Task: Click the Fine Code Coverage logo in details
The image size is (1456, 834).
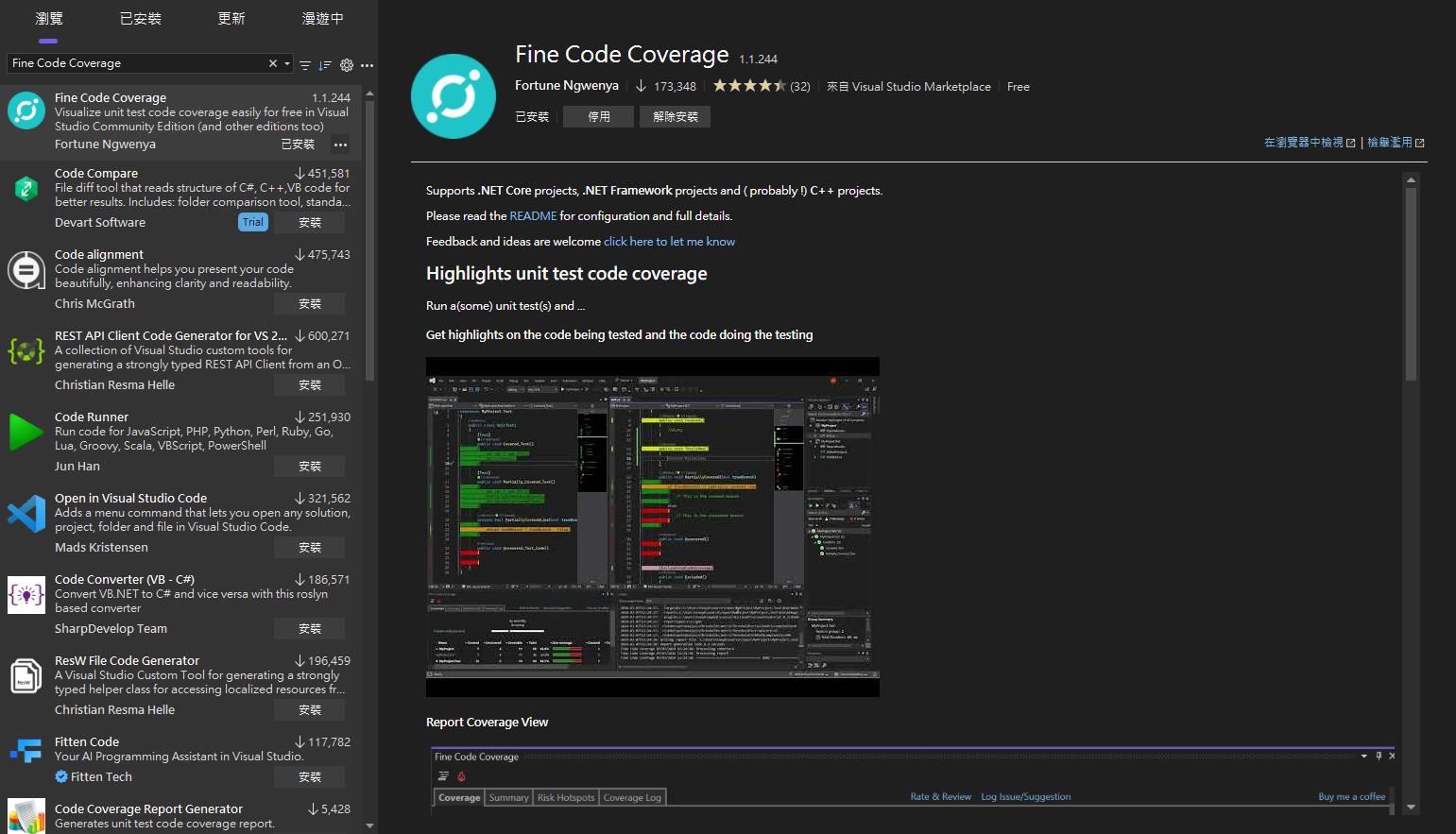Action: [x=454, y=96]
